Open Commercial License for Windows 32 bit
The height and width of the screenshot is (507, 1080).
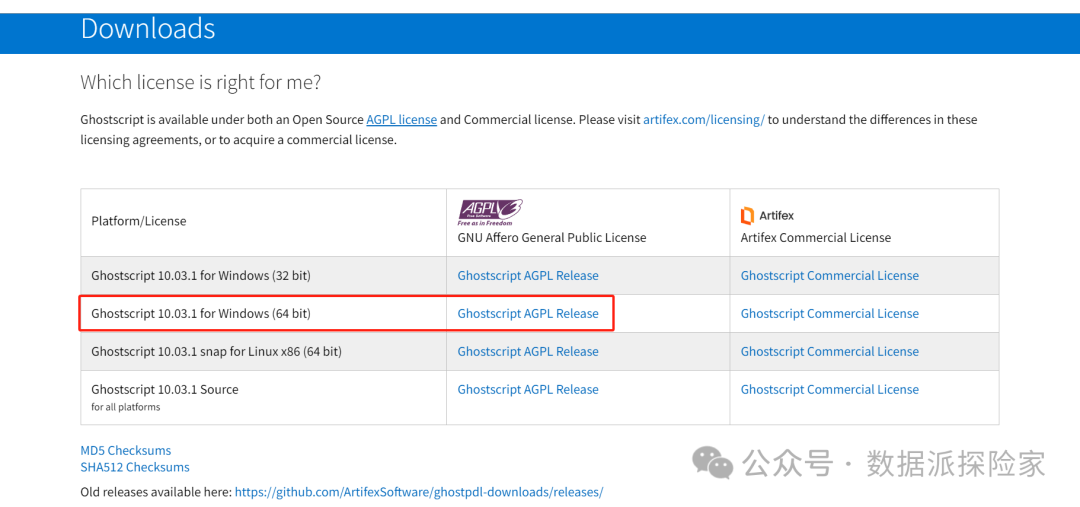[x=829, y=276]
